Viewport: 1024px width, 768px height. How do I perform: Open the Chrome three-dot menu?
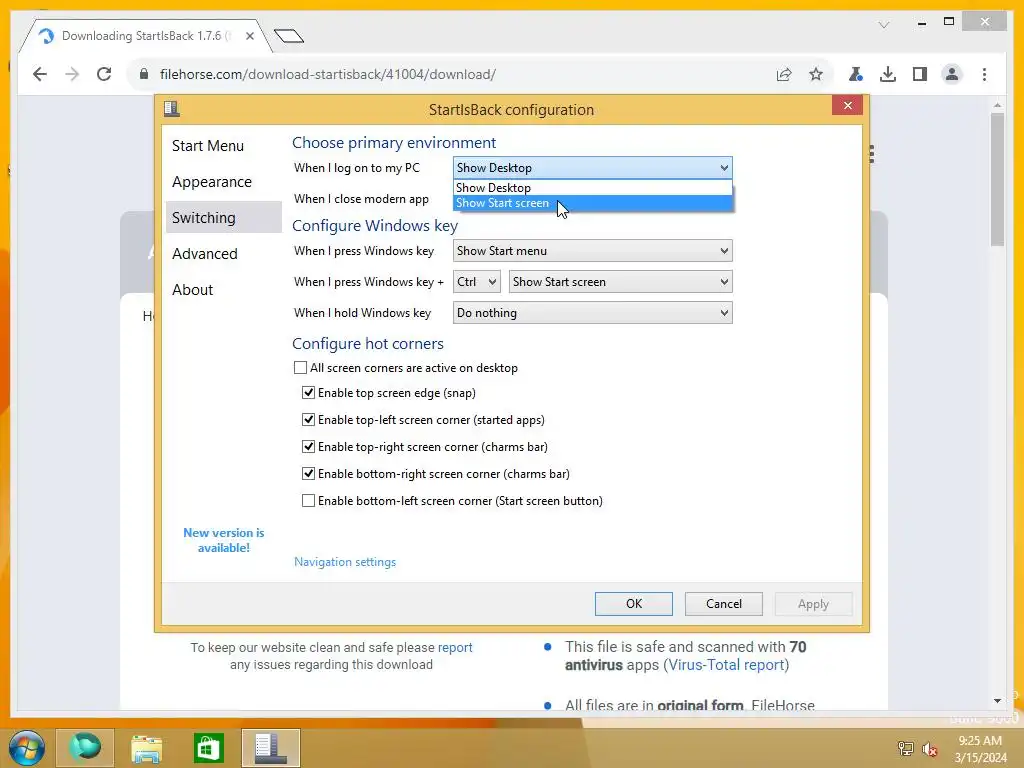pyautogui.click(x=984, y=74)
